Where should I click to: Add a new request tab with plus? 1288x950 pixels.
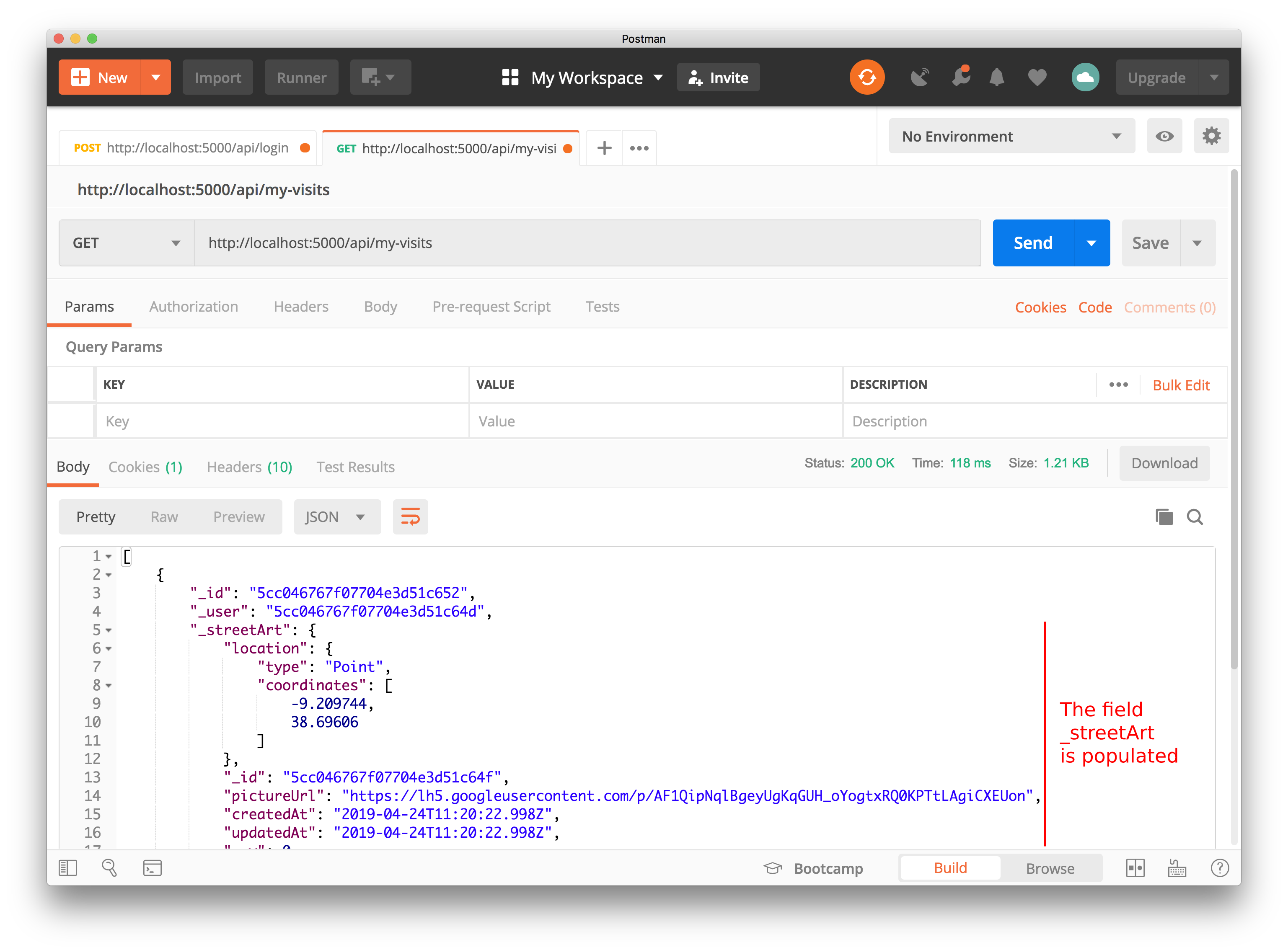tap(604, 148)
